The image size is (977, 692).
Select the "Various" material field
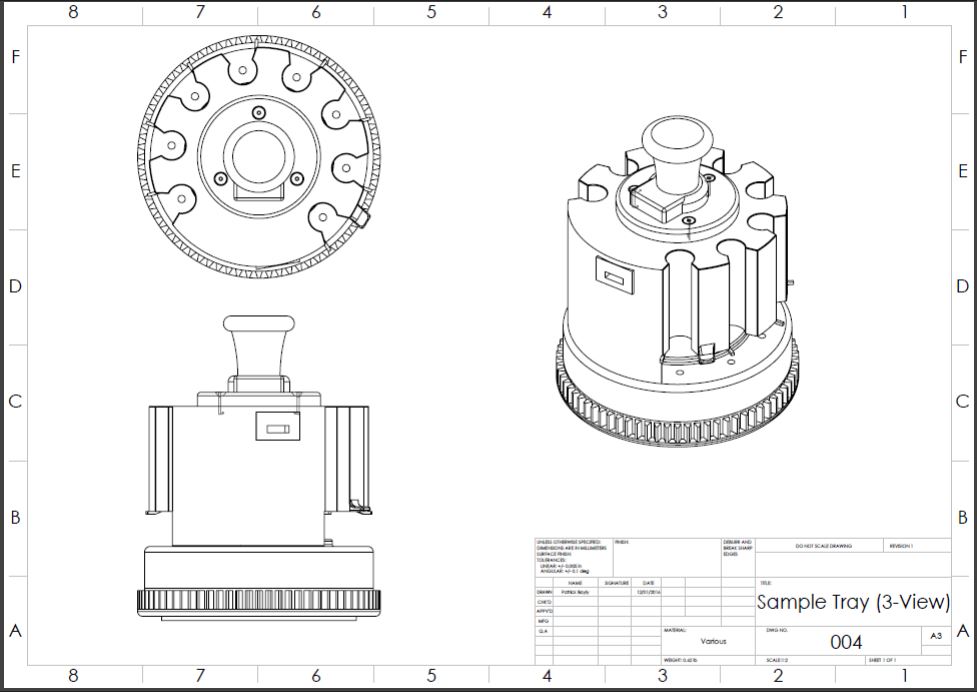713,641
